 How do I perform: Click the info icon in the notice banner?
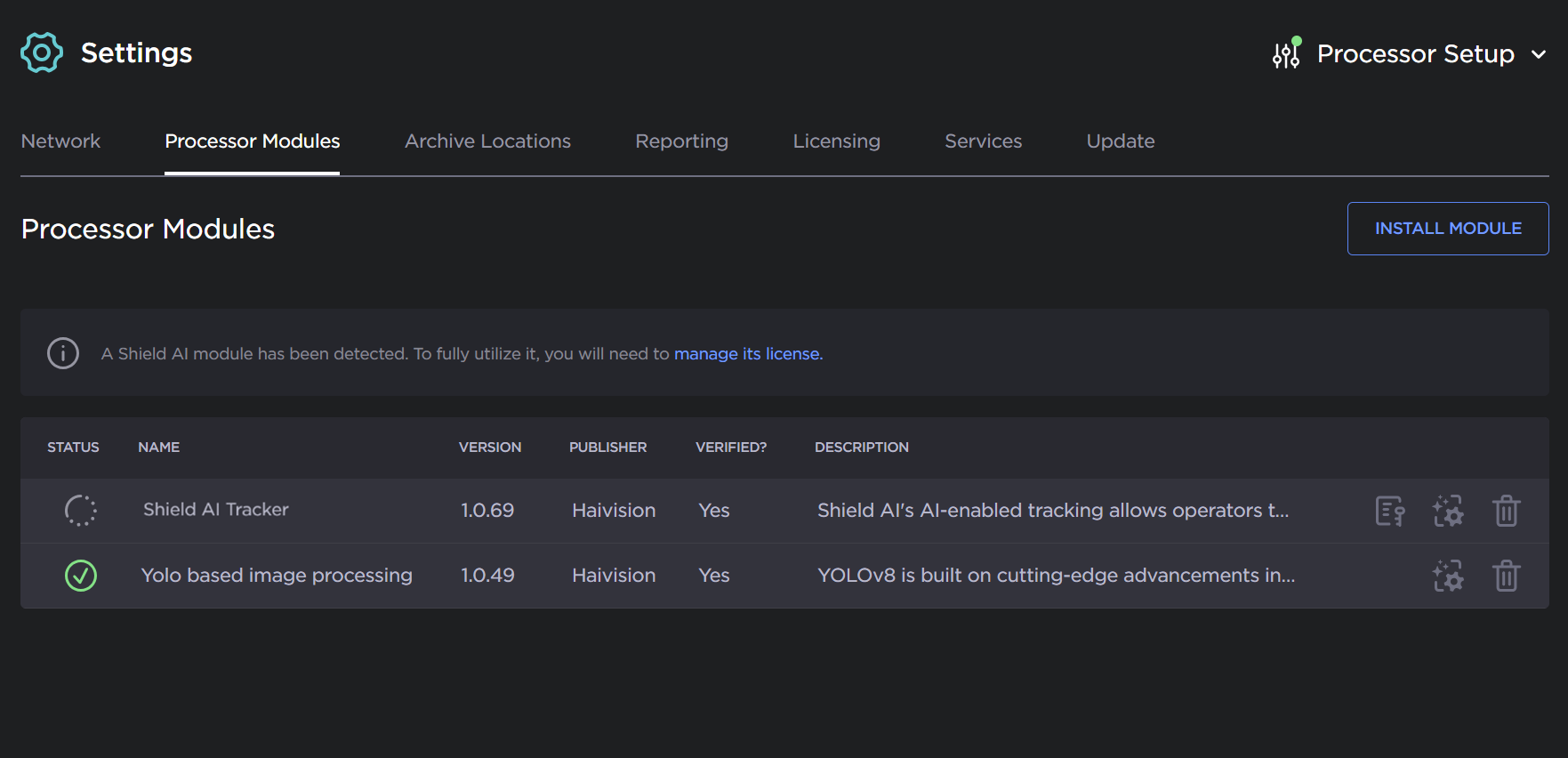pyautogui.click(x=63, y=353)
